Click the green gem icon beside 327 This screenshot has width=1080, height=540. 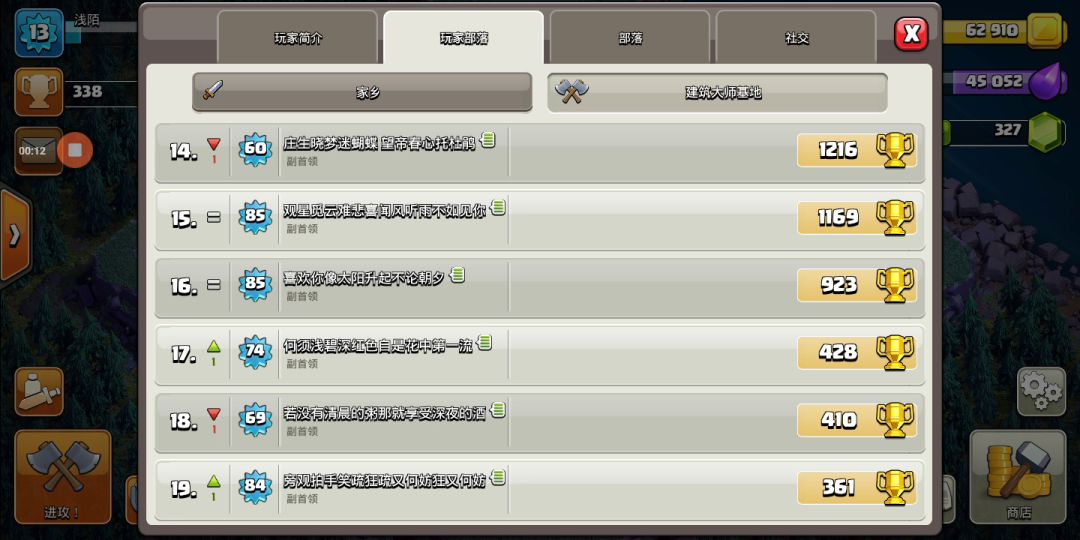pyautogui.click(x=1046, y=132)
